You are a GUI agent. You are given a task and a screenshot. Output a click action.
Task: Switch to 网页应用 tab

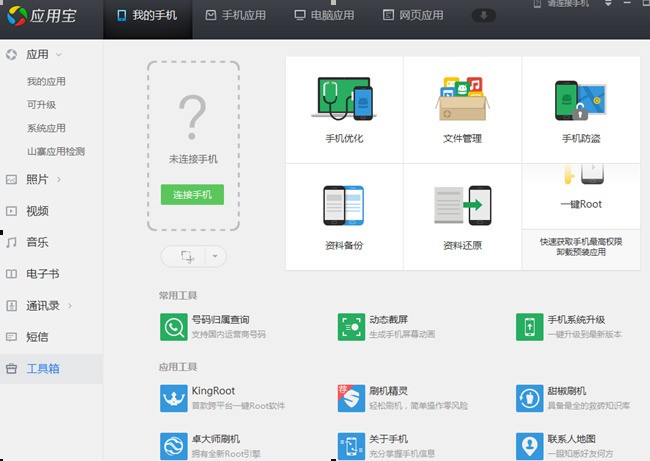(x=413, y=16)
